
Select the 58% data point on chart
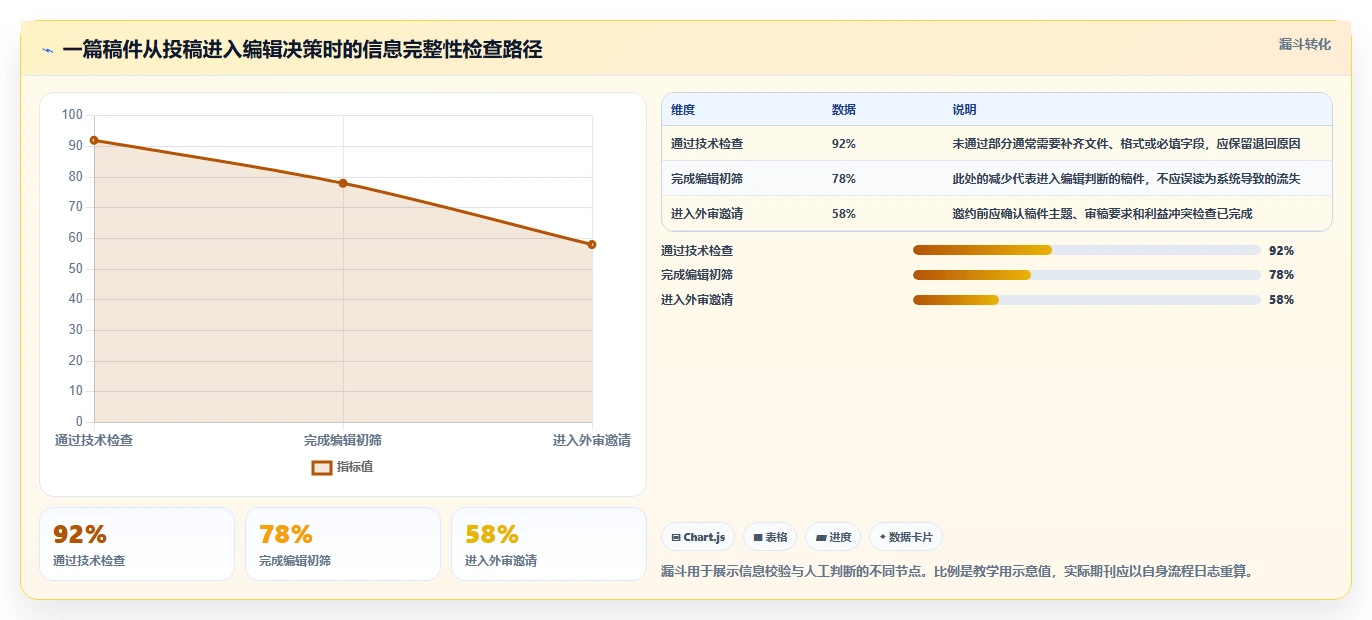click(592, 244)
